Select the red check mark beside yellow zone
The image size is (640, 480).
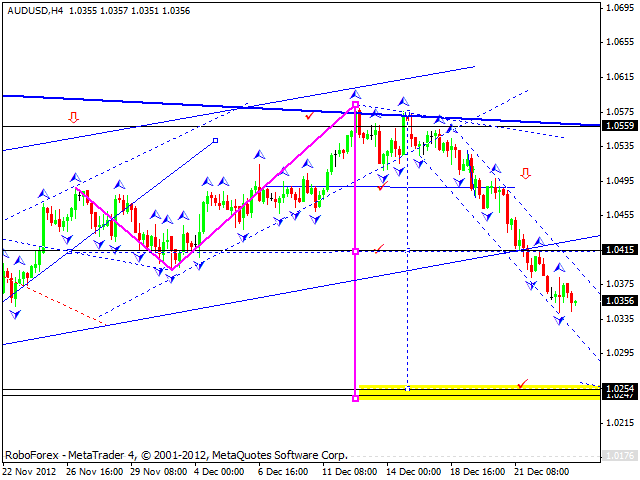tap(521, 382)
